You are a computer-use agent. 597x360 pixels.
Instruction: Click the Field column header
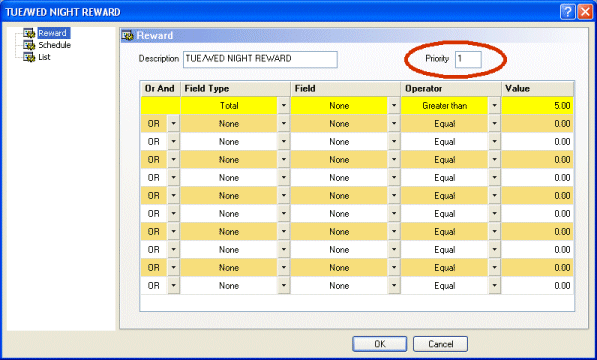[x=345, y=89]
